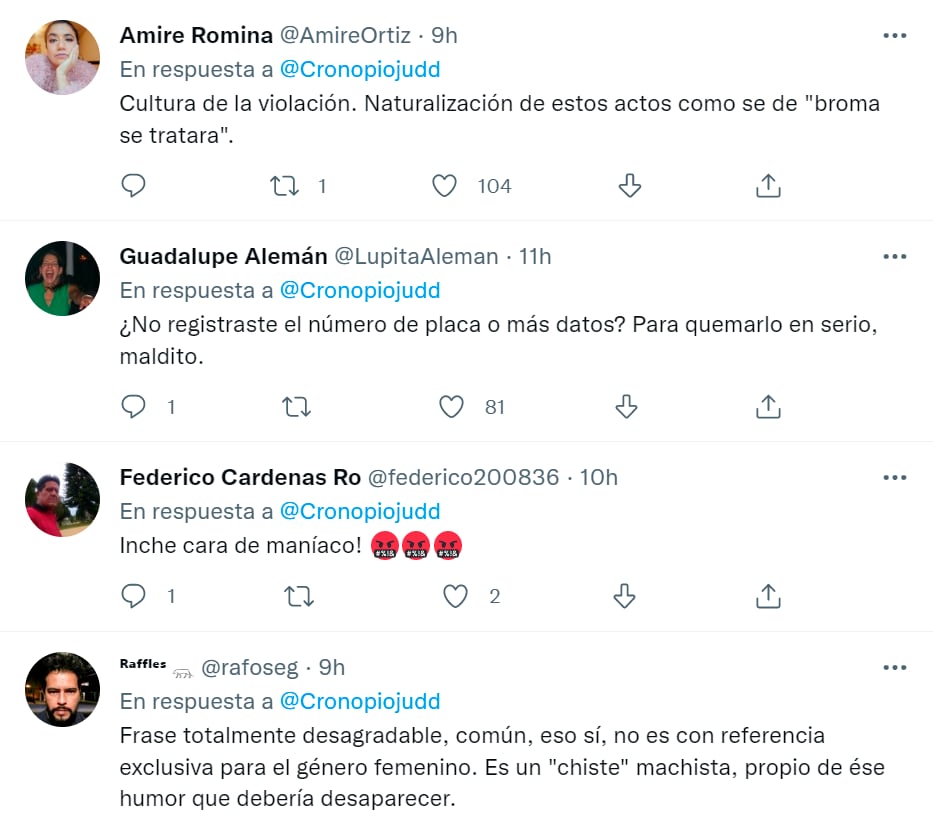The width and height of the screenshot is (933, 822).
Task: Share Amire Romina's tweet
Action: pos(767,185)
